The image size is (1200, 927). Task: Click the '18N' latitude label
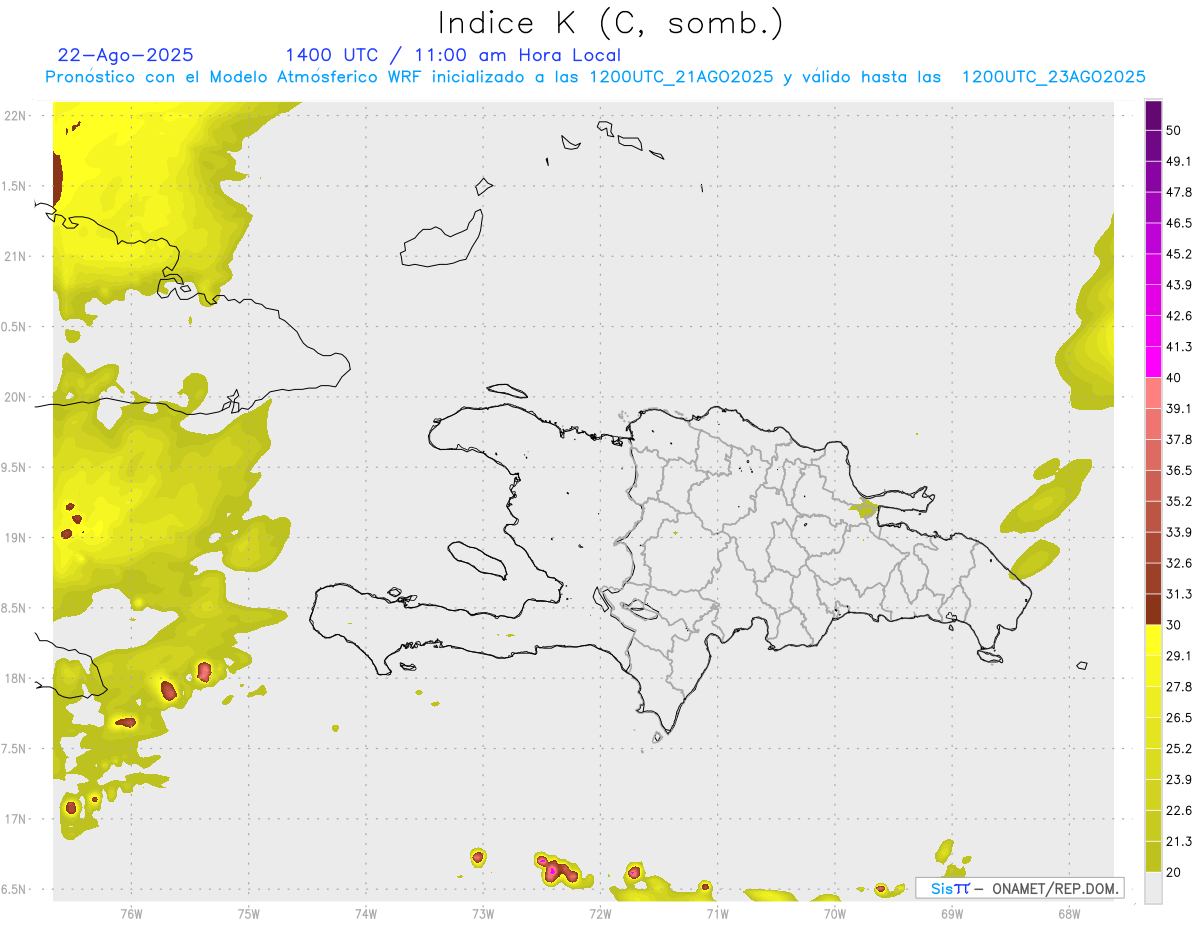(x=15, y=679)
